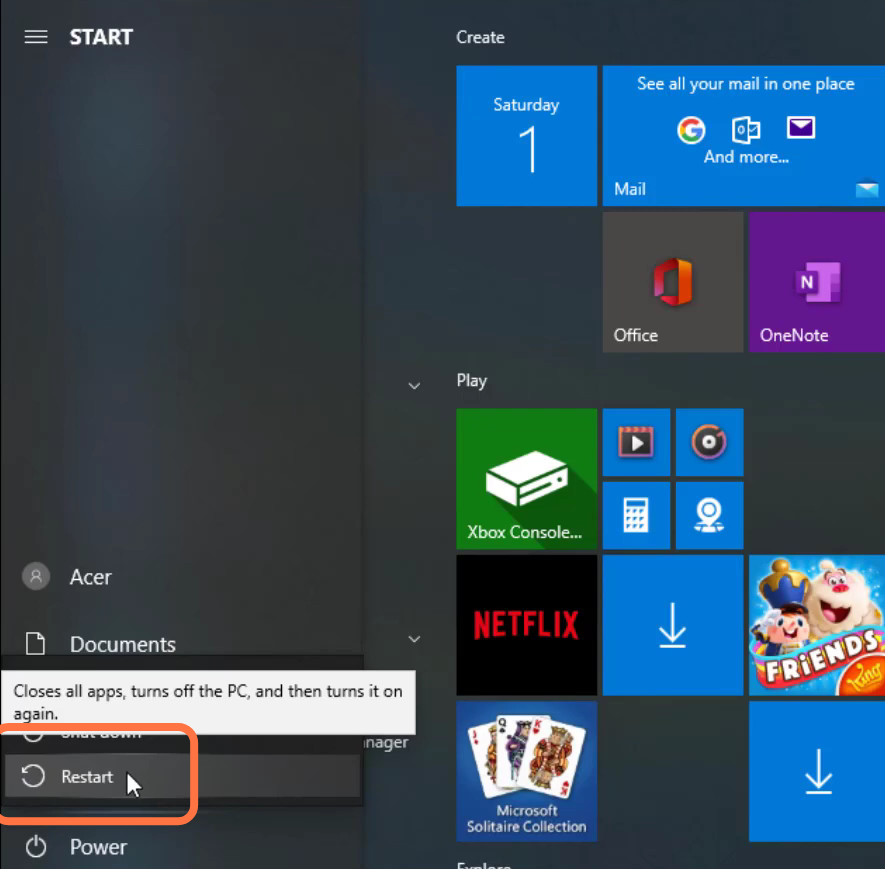
Task: Click the Power label
Action: click(x=98, y=847)
